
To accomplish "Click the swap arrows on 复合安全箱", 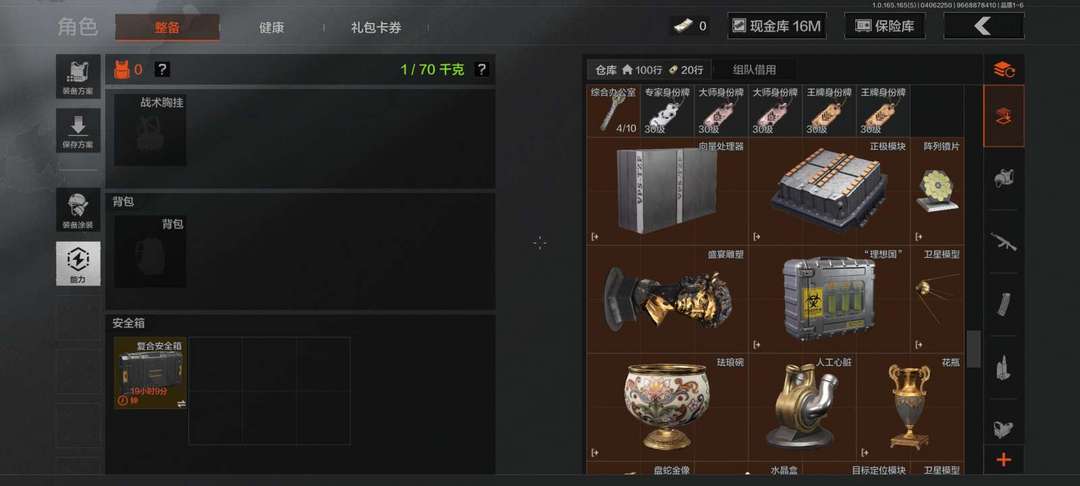I will 181,404.
